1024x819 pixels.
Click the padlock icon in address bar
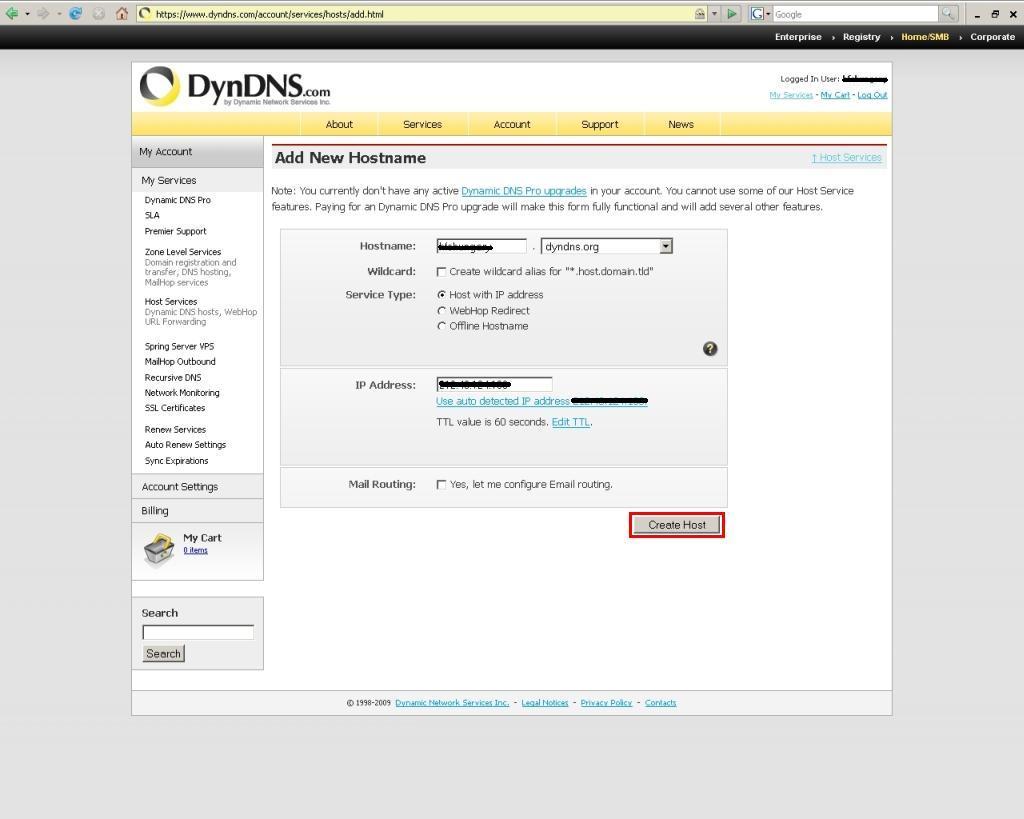coord(700,13)
